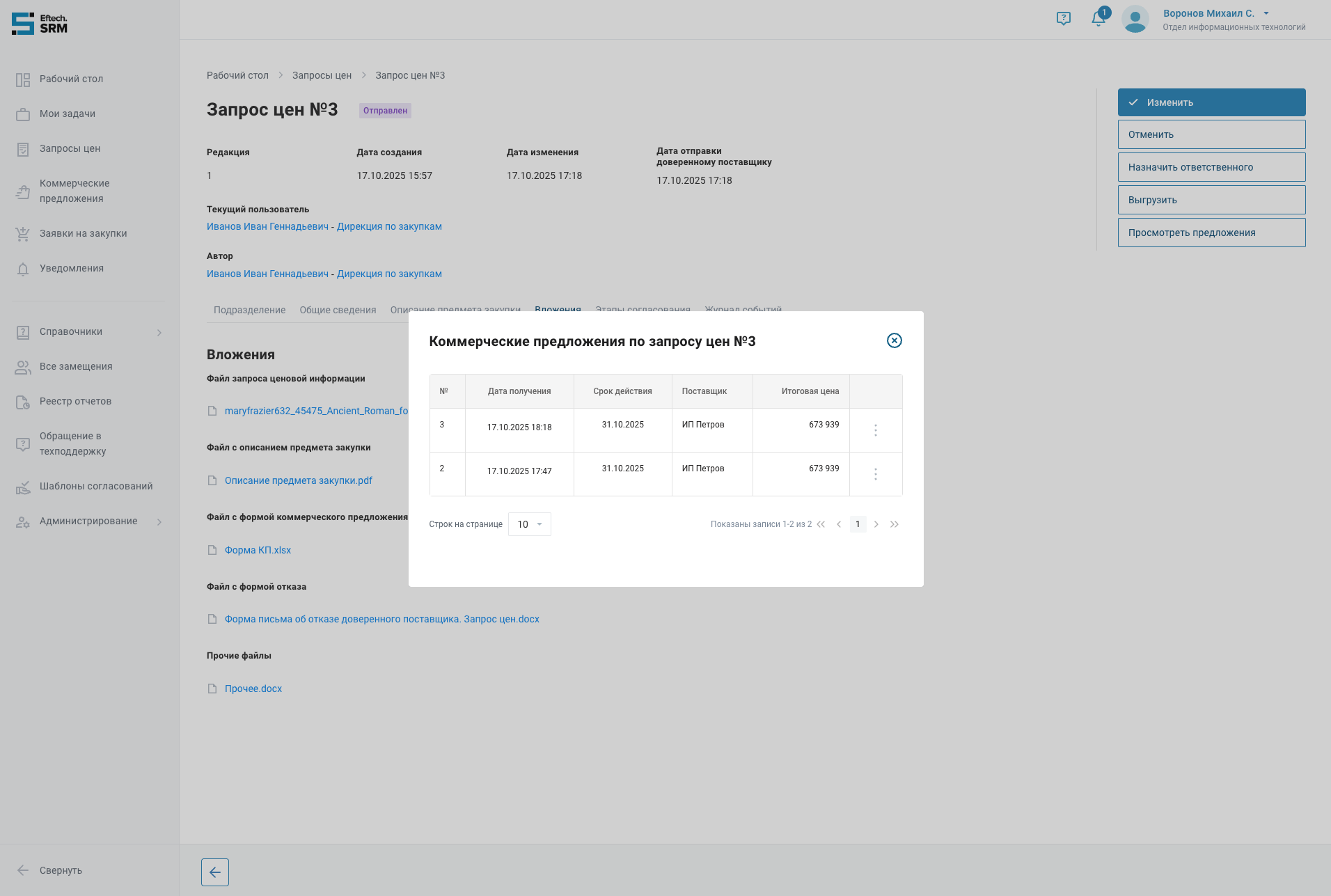This screenshot has width=1331, height=896.
Task: Go to next page of proposals
Action: pyautogui.click(x=876, y=524)
